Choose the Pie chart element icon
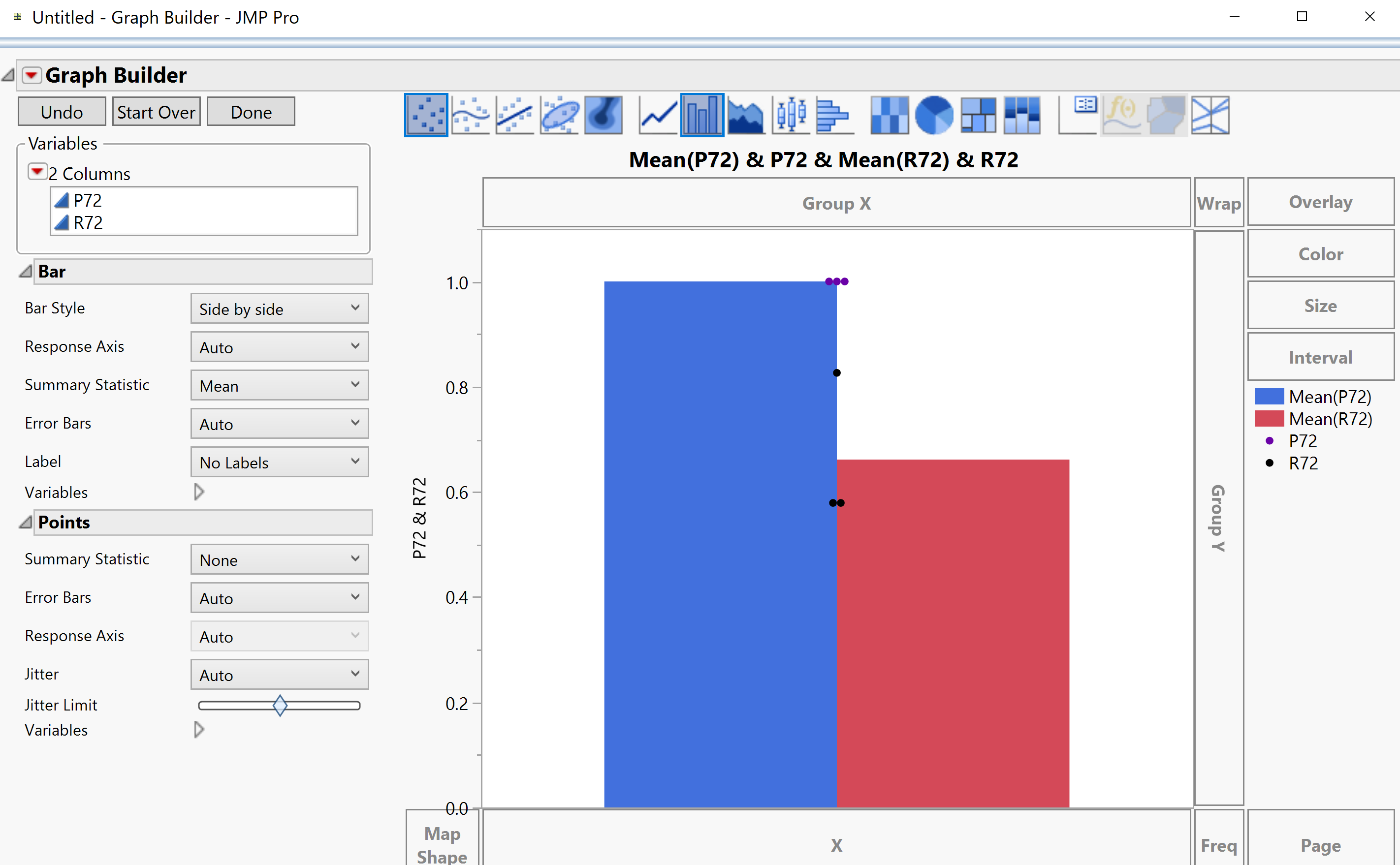The width and height of the screenshot is (1400, 865). coord(934,115)
